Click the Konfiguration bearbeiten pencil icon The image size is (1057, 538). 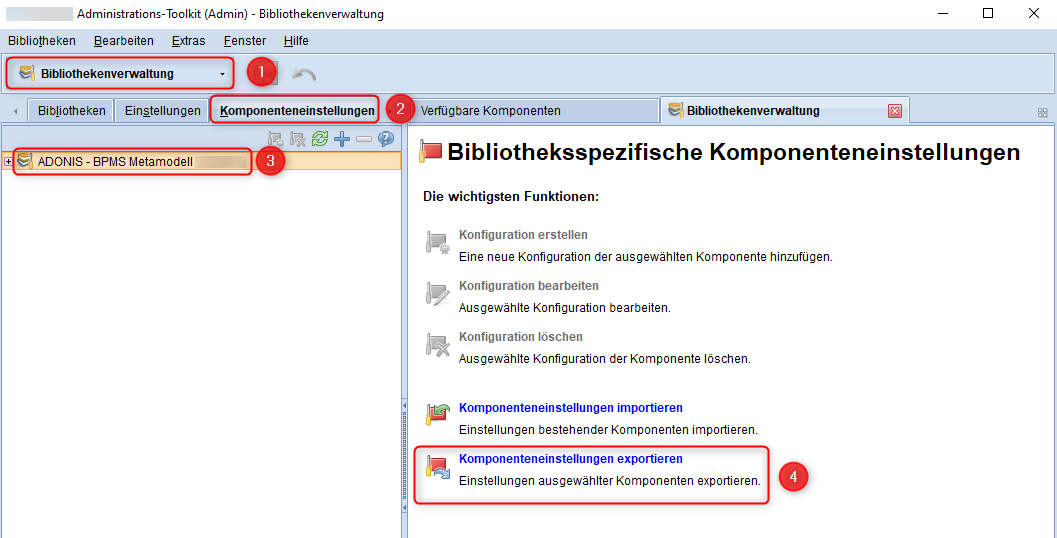(x=437, y=293)
